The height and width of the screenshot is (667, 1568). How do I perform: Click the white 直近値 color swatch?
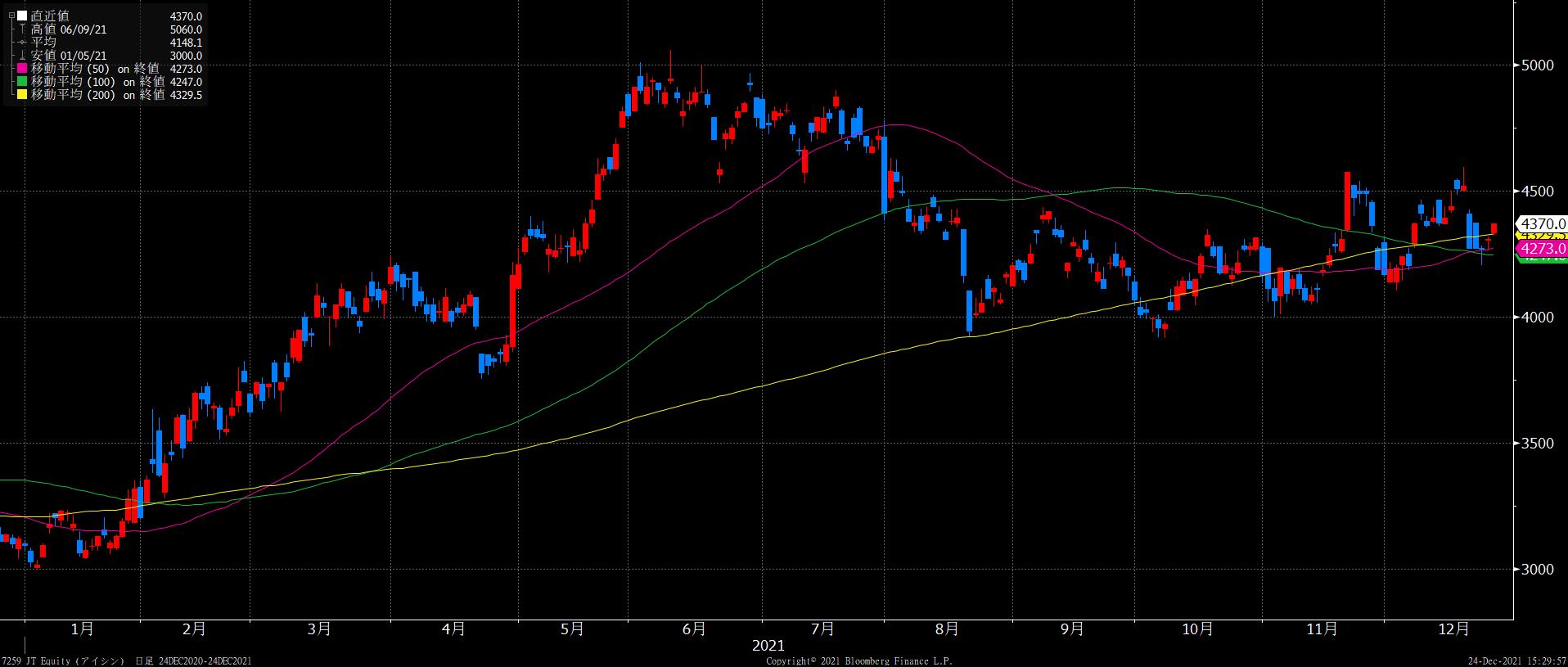(x=22, y=16)
